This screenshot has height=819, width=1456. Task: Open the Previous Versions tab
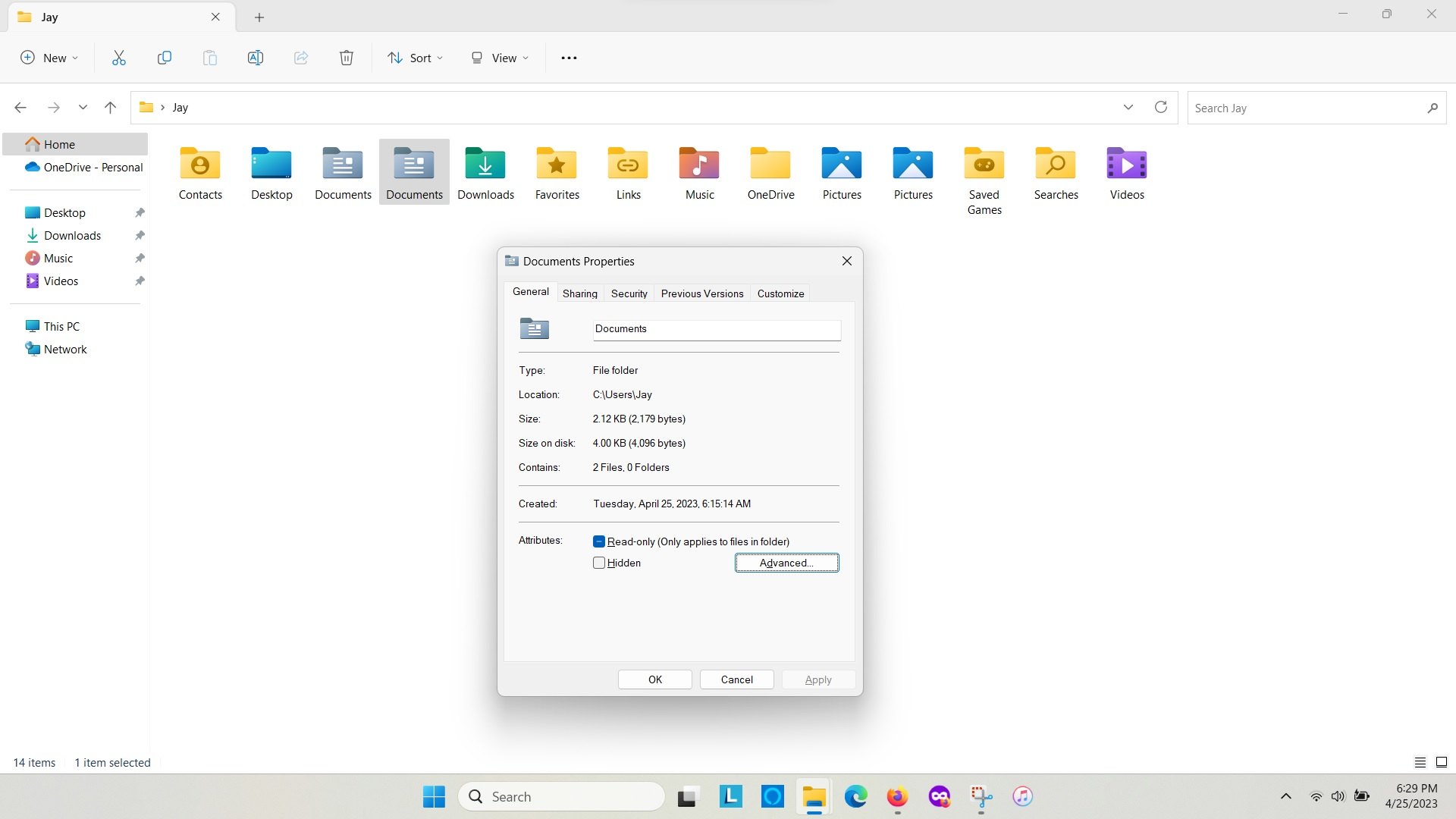tap(702, 293)
